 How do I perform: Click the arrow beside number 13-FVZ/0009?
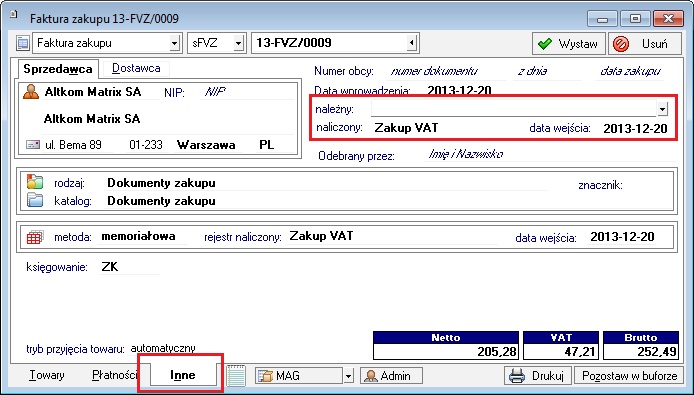pyautogui.click(x=412, y=43)
